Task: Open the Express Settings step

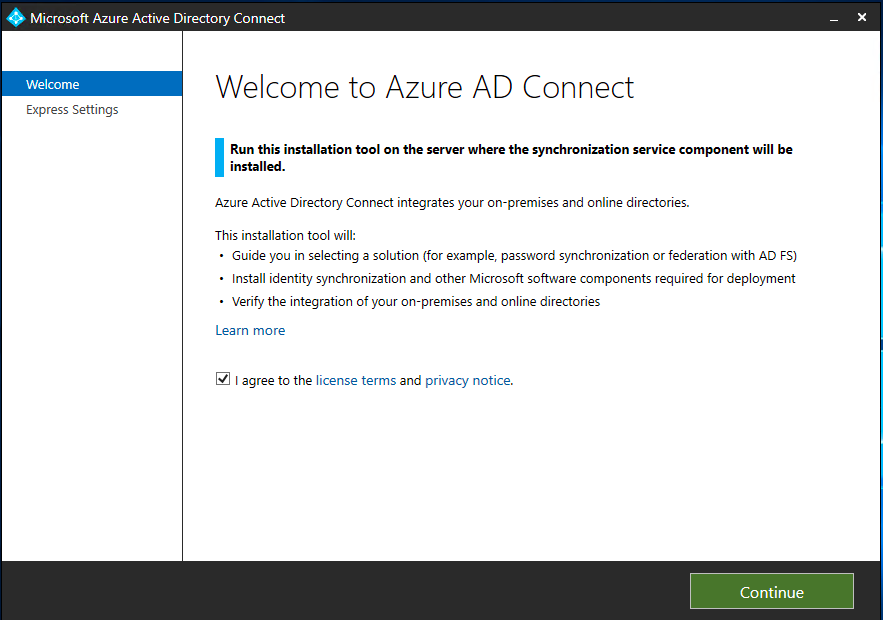Action: tap(72, 109)
